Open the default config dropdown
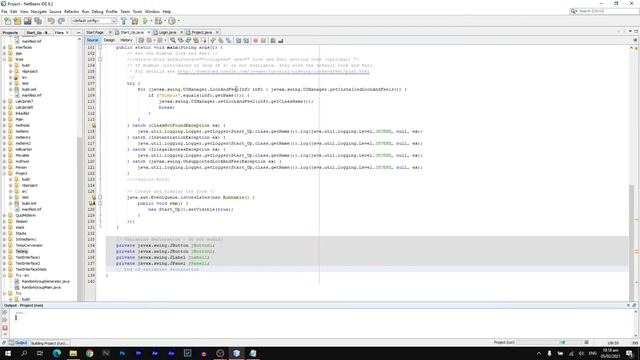The height and width of the screenshot is (360, 640). [x=94, y=21]
